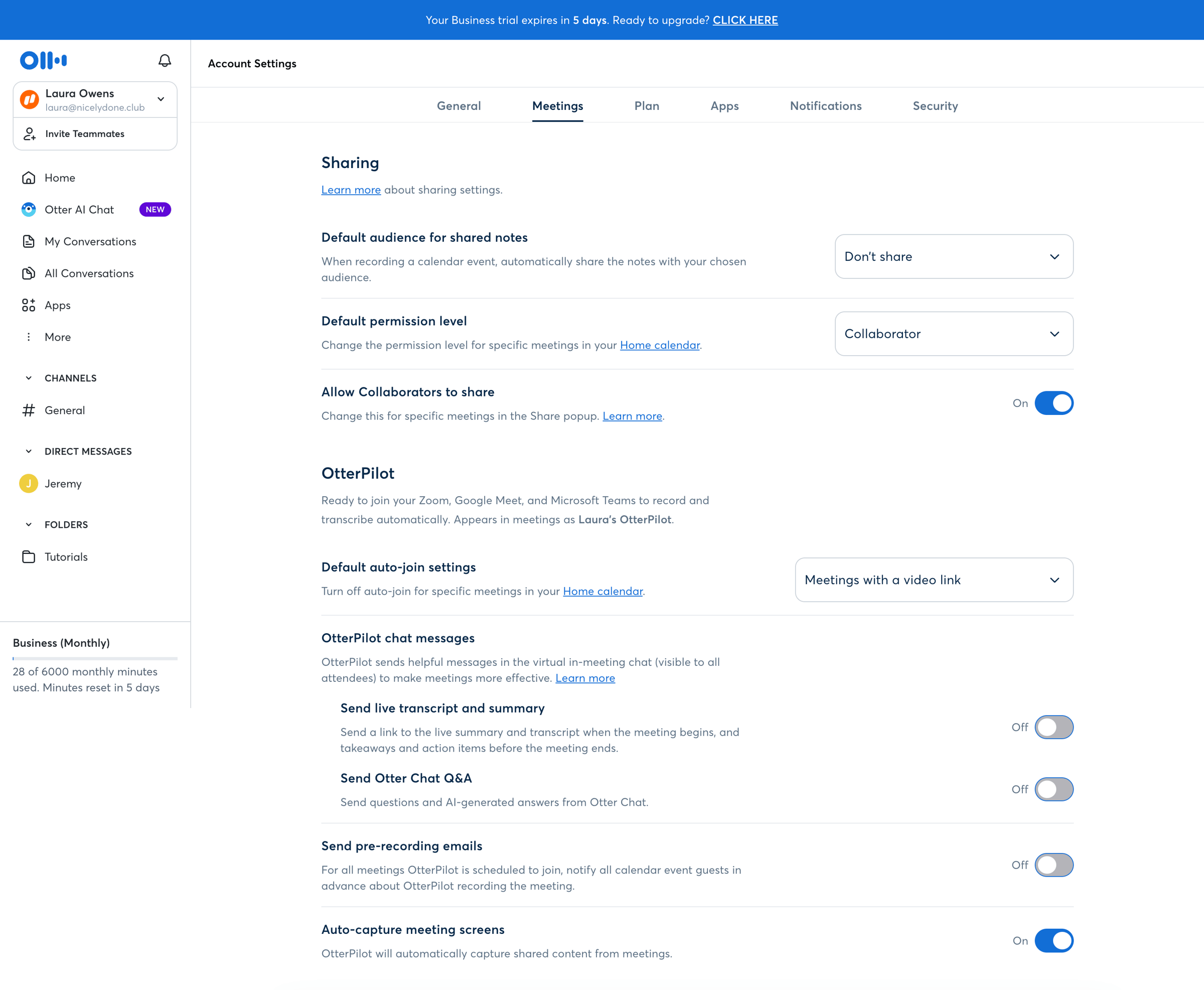Click the Otter logo icon
Image resolution: width=1204 pixels, height=990 pixels.
click(43, 60)
